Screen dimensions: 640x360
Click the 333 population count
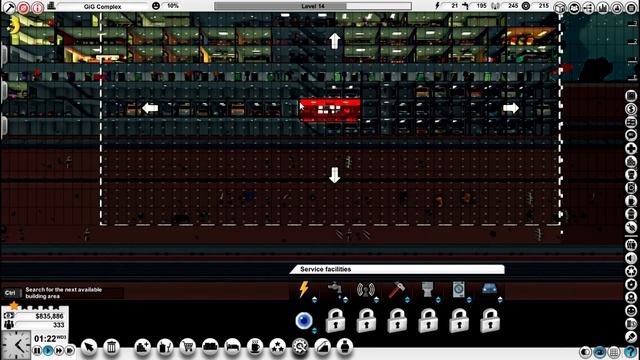pyautogui.click(x=58, y=325)
